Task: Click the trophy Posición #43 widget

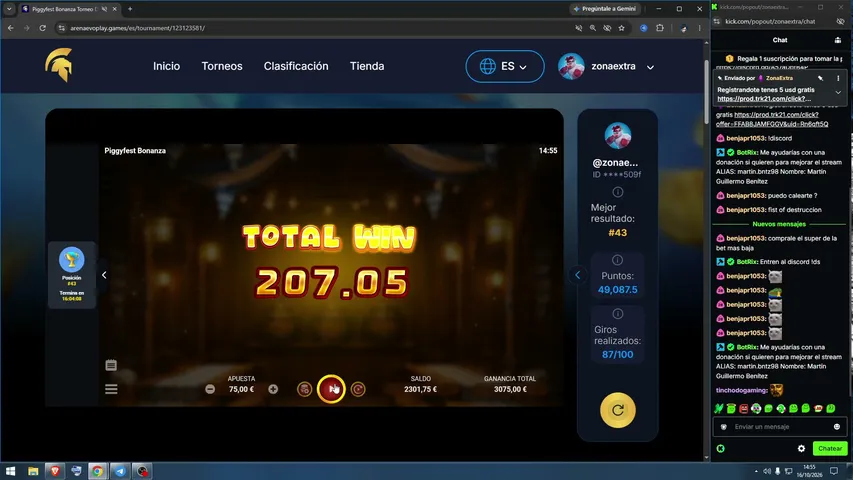Action: pyautogui.click(x=72, y=275)
